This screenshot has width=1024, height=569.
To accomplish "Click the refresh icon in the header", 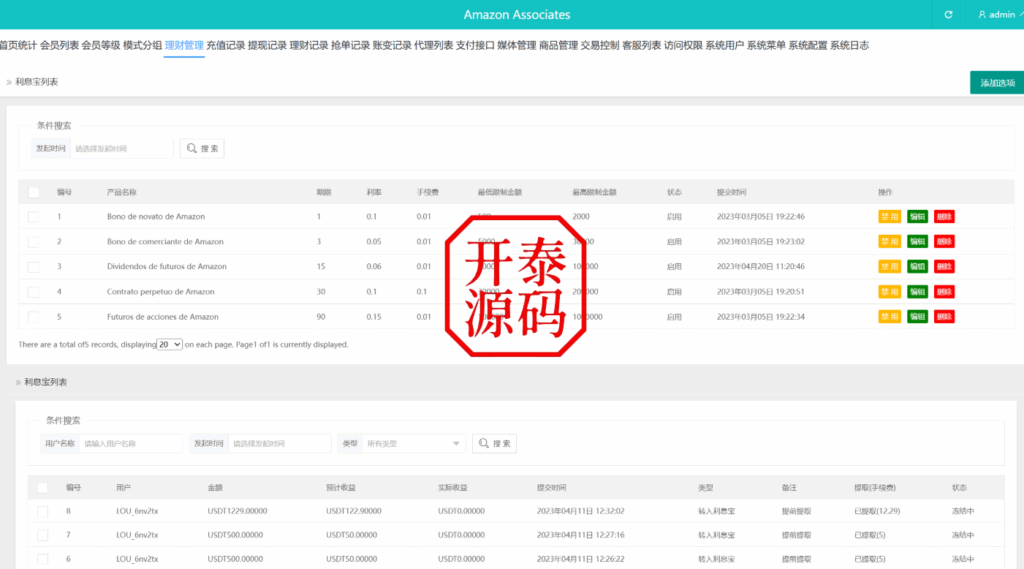I will click(948, 14).
